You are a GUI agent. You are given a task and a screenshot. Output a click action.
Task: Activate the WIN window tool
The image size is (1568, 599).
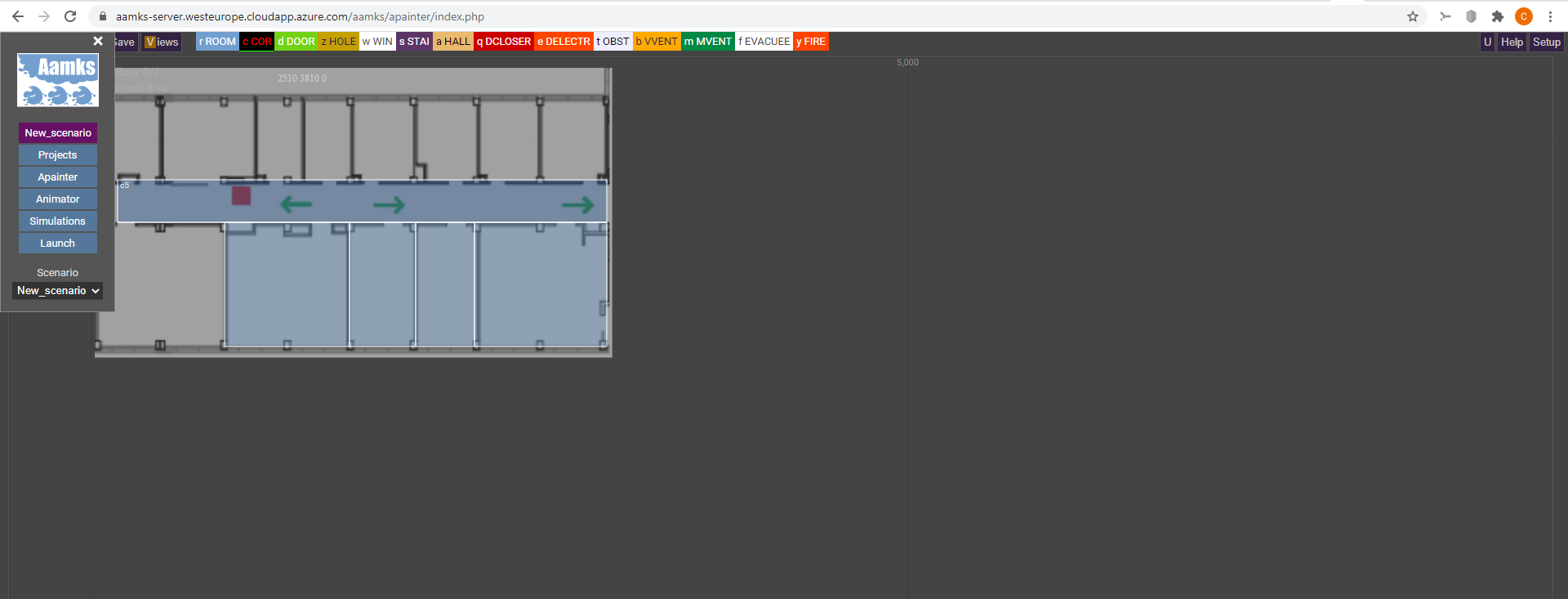(x=377, y=42)
